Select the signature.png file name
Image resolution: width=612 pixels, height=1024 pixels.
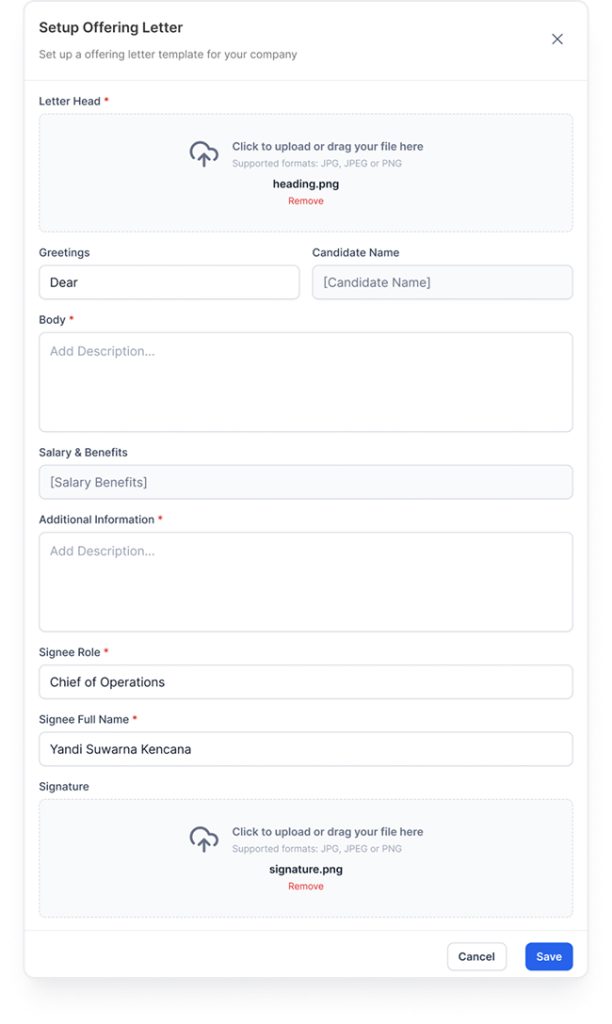(x=306, y=869)
